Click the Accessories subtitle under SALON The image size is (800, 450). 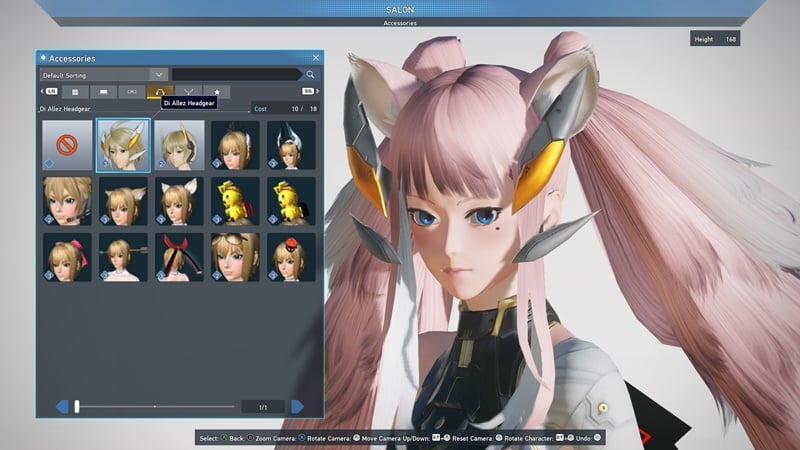[x=400, y=23]
